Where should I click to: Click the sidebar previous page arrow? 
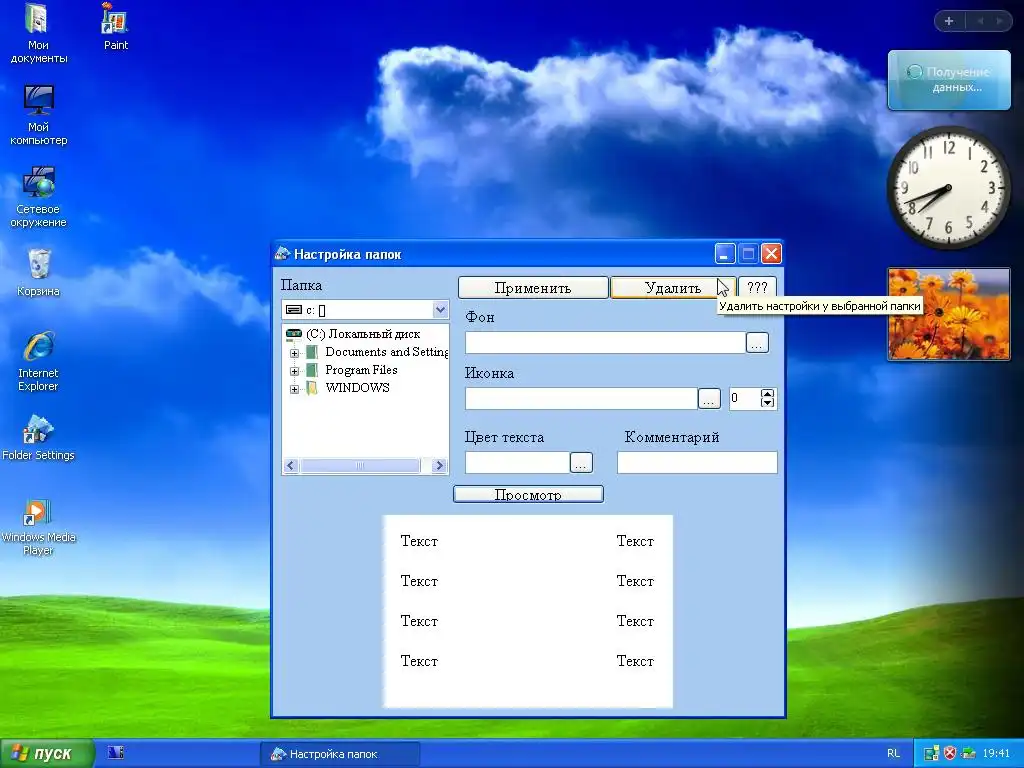(980, 21)
